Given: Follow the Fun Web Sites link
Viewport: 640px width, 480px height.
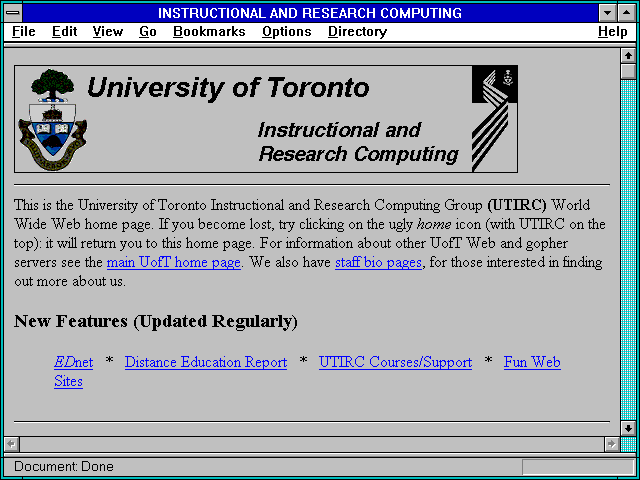Looking at the screenshot, I should [x=532, y=362].
